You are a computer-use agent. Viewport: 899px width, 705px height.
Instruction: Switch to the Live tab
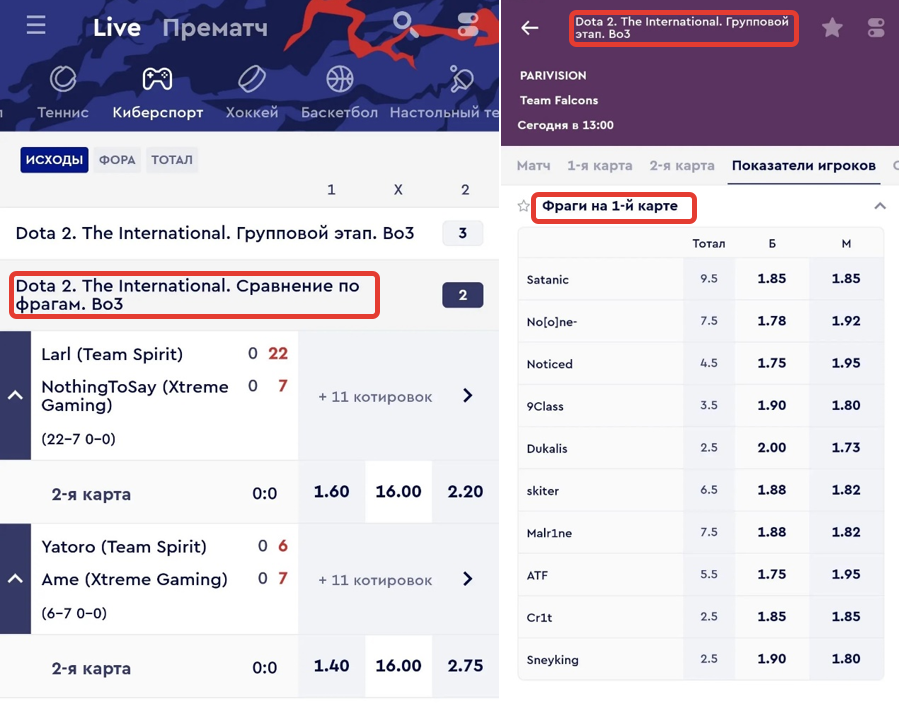coord(117,28)
